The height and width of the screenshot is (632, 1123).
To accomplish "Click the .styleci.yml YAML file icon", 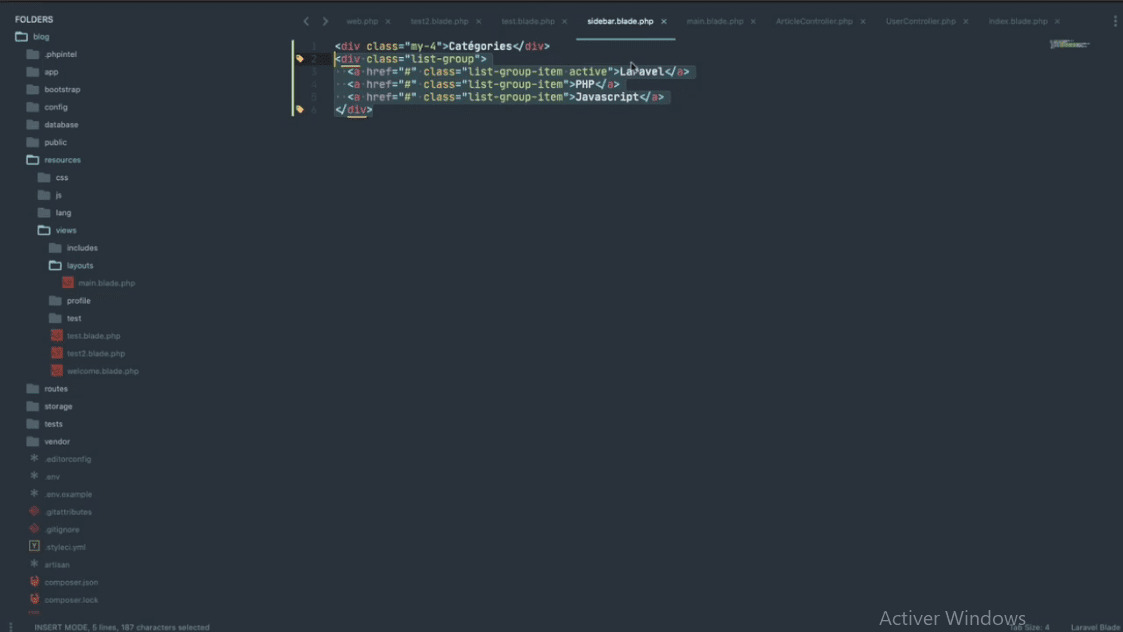I will (34, 547).
